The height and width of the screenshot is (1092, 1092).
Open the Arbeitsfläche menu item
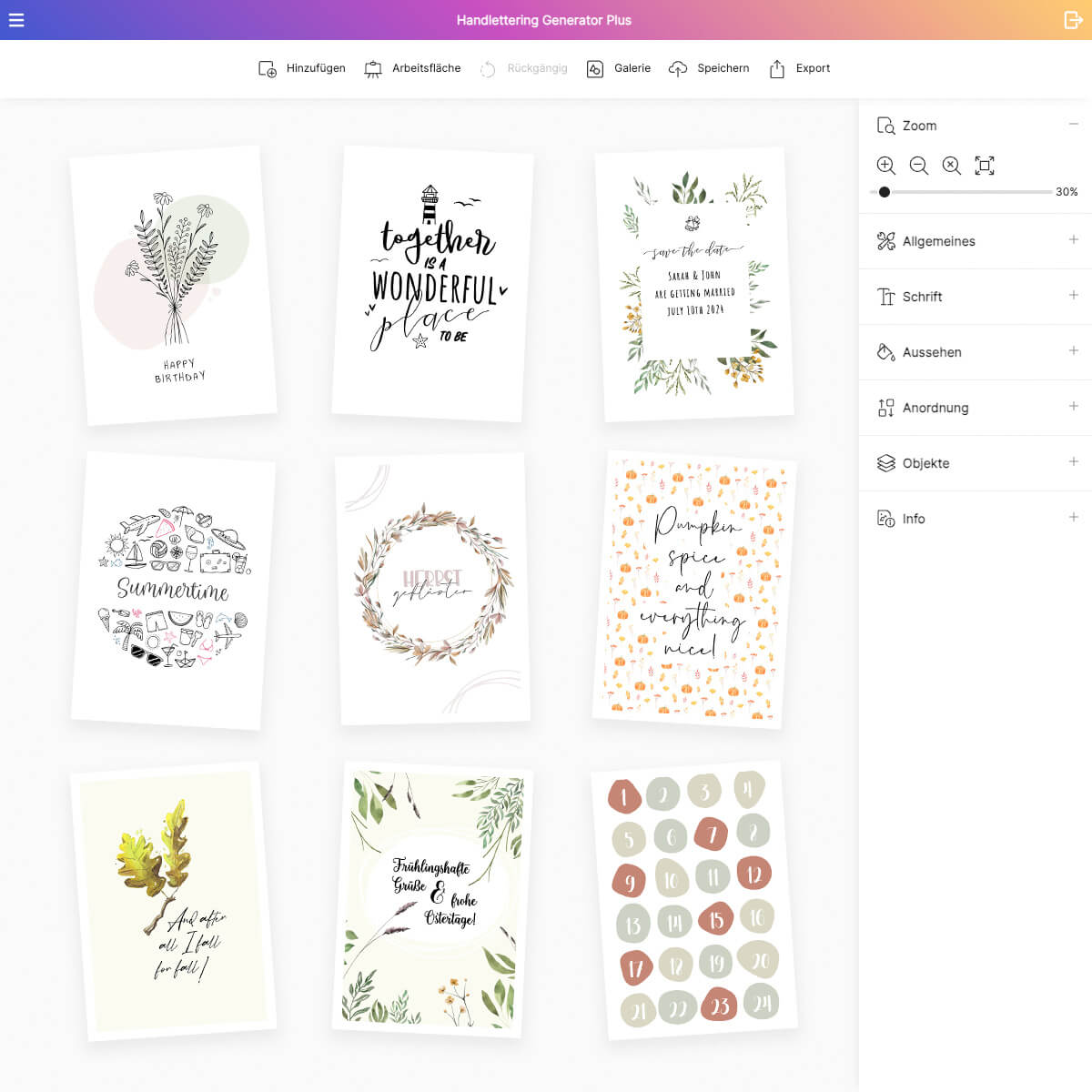click(413, 69)
